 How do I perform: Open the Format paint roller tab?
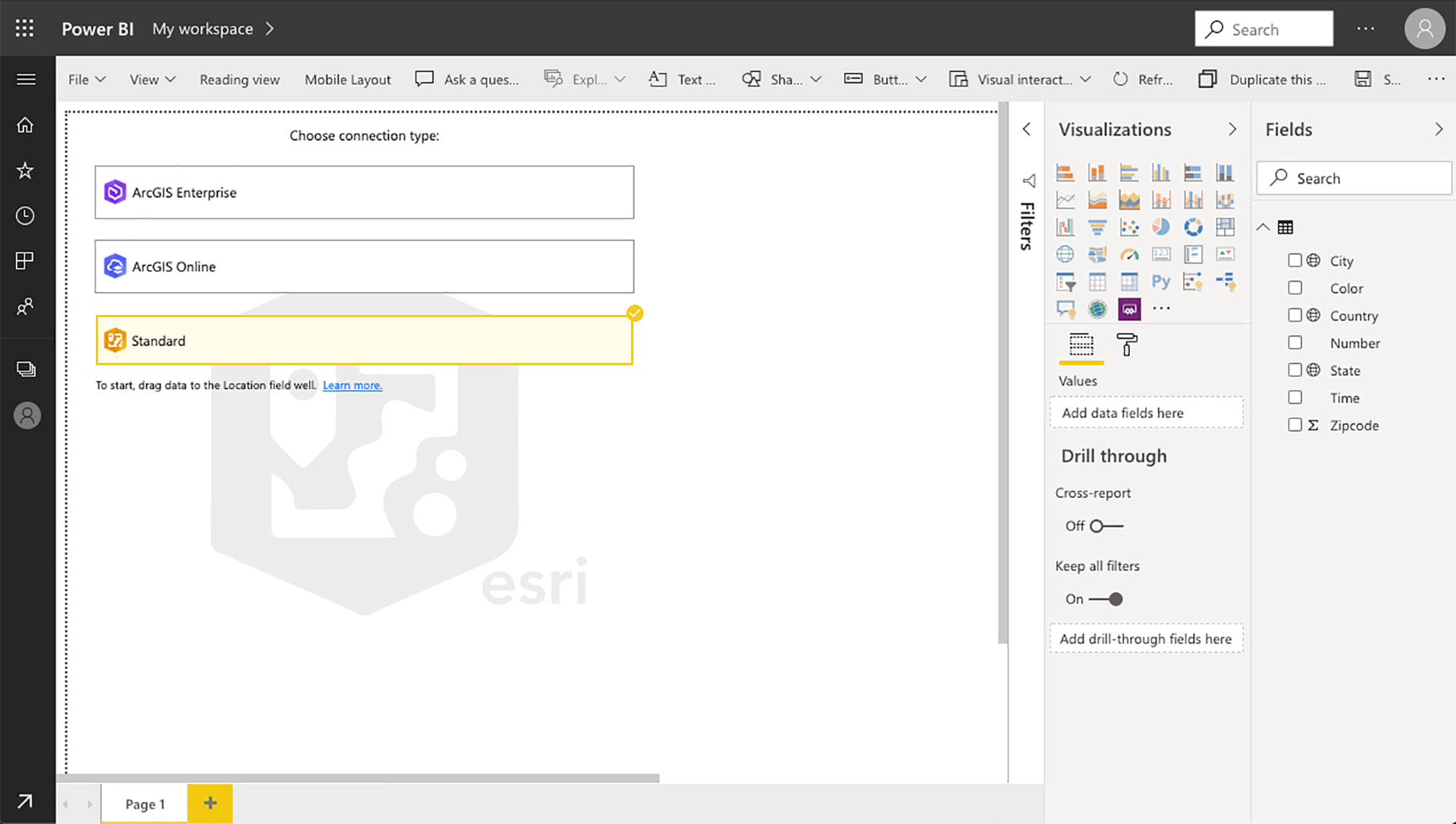pyautogui.click(x=1127, y=345)
